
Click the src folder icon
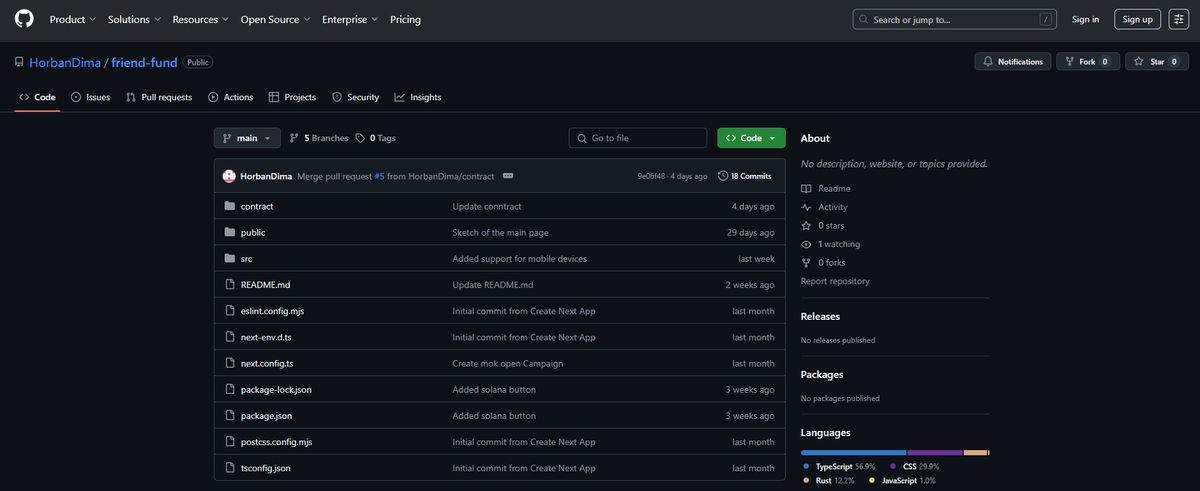coord(230,258)
